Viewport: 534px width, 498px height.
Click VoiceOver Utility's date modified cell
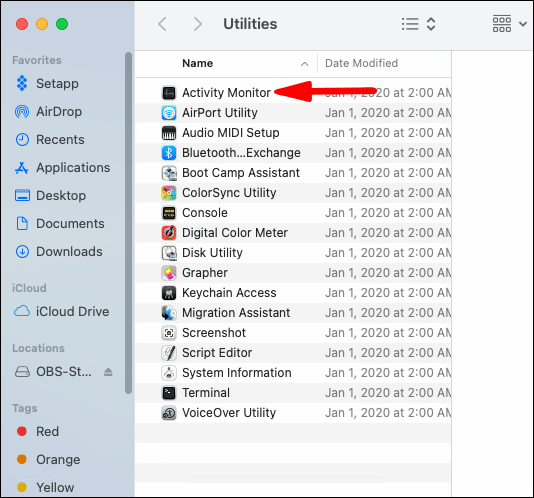388,413
